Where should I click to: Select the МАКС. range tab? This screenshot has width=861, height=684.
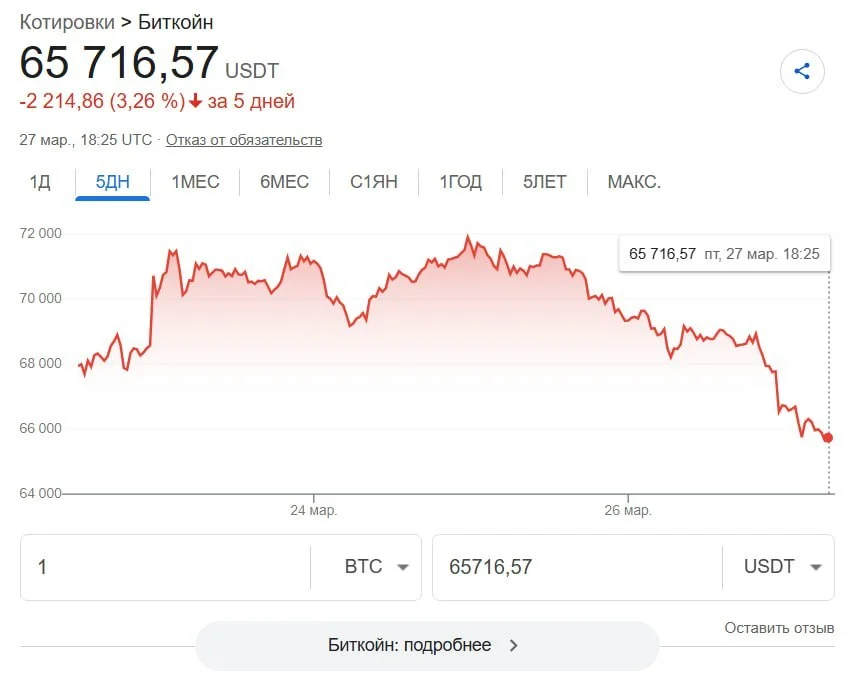pyautogui.click(x=634, y=182)
